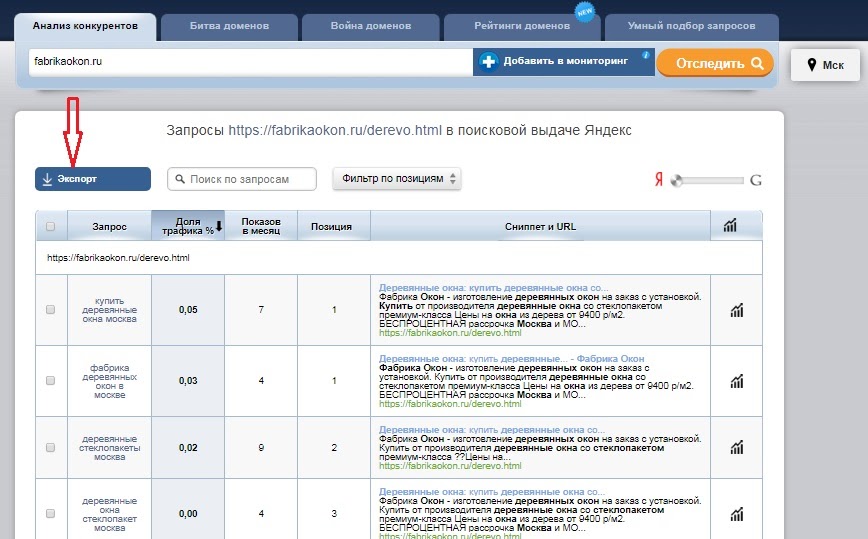Click the magnifier icon on the Отследить button
The width and height of the screenshot is (868, 539).
tap(757, 63)
